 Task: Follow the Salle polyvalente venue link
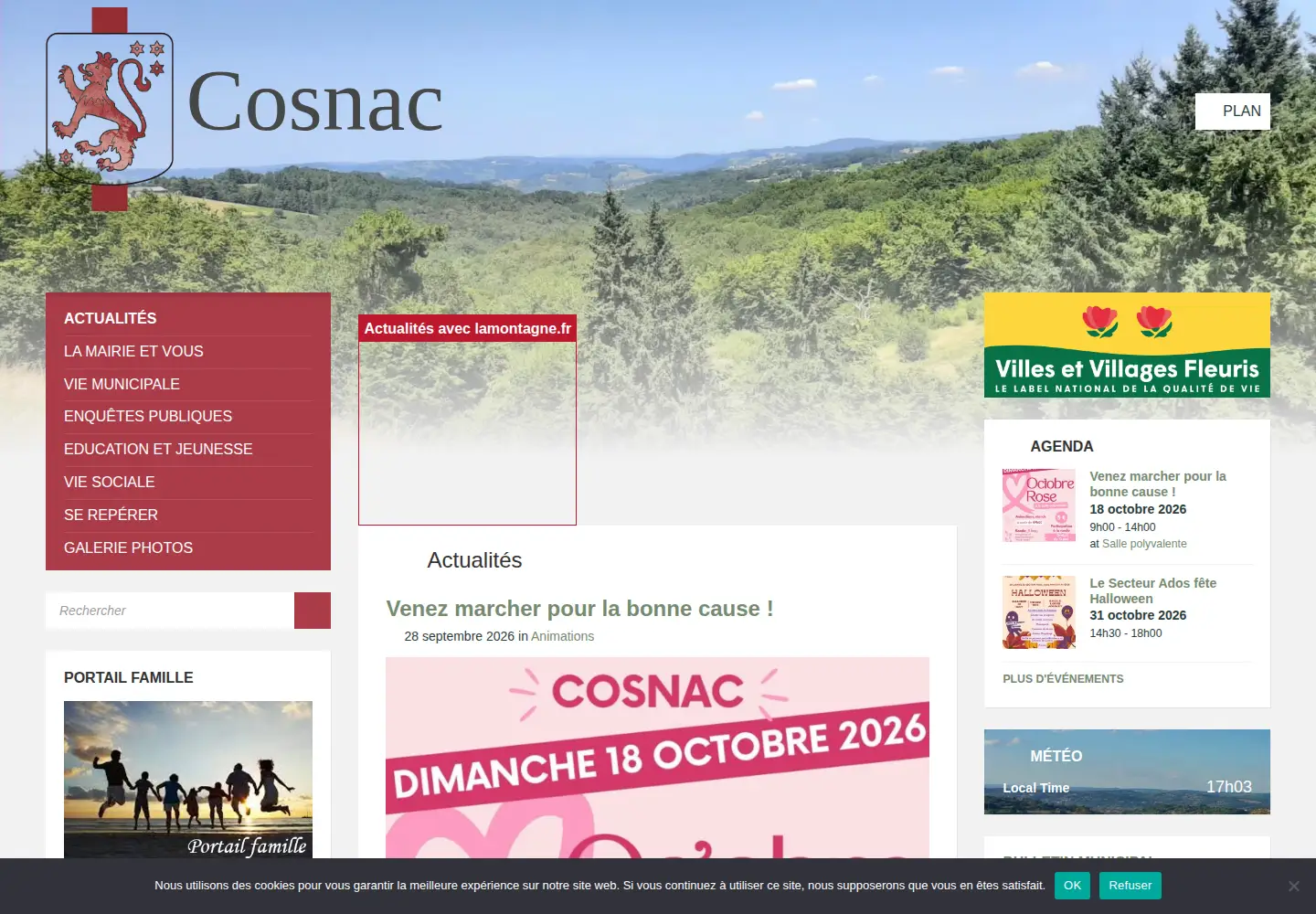pyautogui.click(x=1144, y=544)
